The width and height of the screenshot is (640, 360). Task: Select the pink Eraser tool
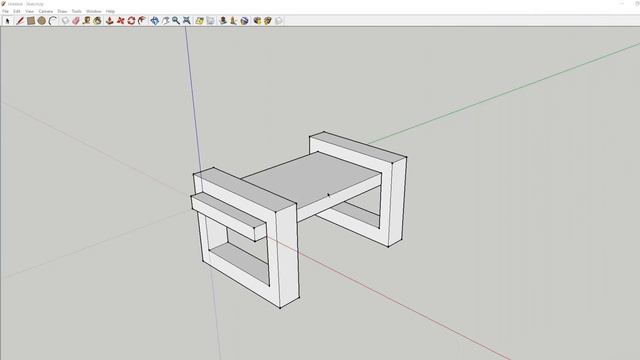coord(76,20)
